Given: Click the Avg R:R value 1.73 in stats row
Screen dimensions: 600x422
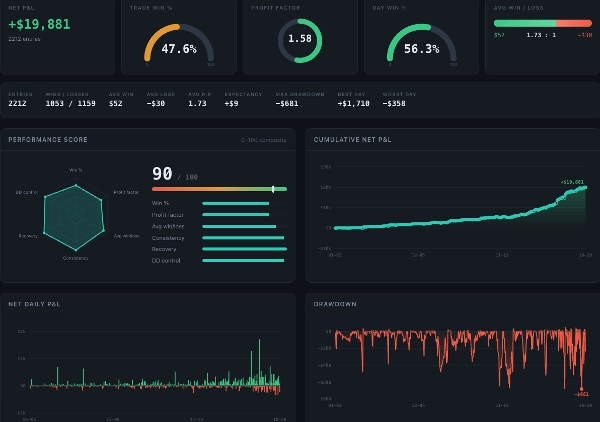Looking at the screenshot, I should (x=197, y=103).
